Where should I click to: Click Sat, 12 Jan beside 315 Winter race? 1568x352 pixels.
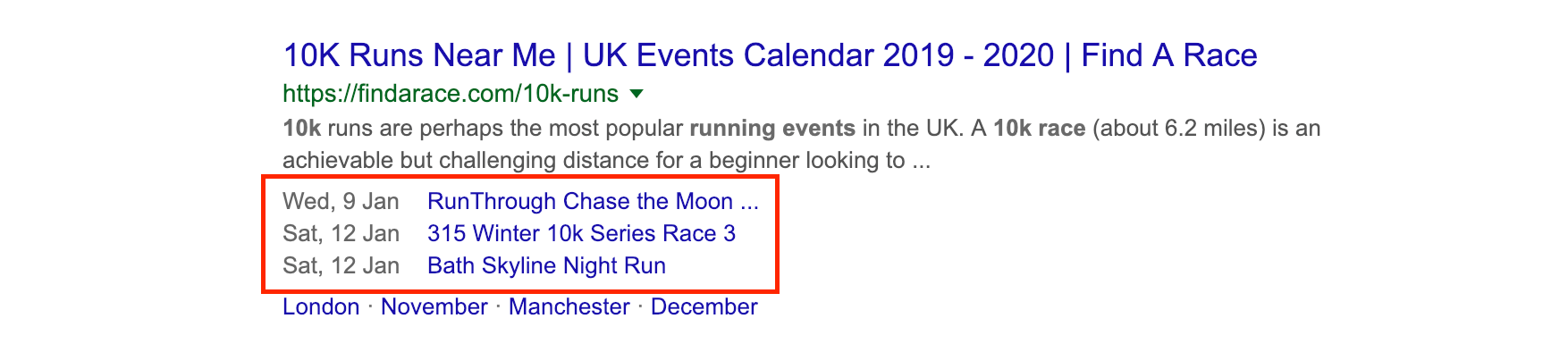341,233
